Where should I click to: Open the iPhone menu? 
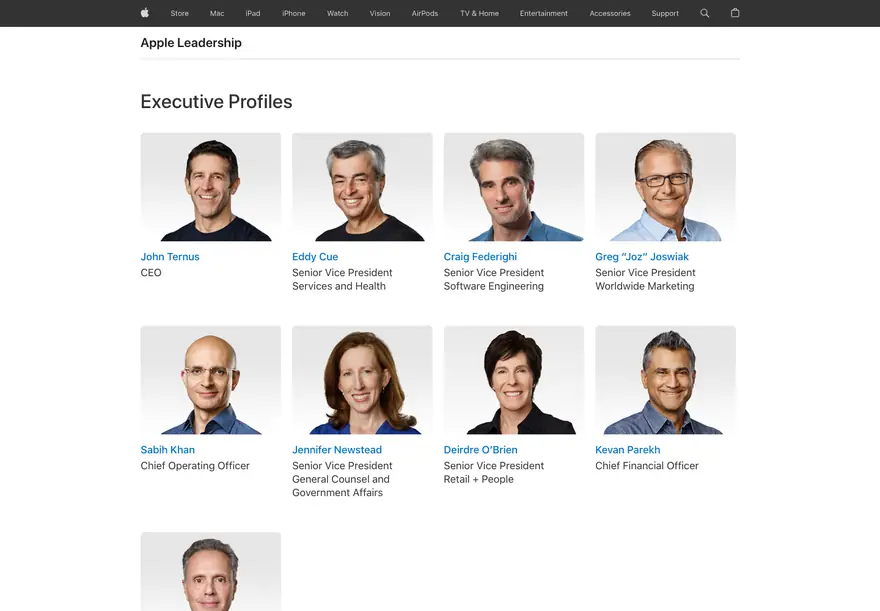294,13
